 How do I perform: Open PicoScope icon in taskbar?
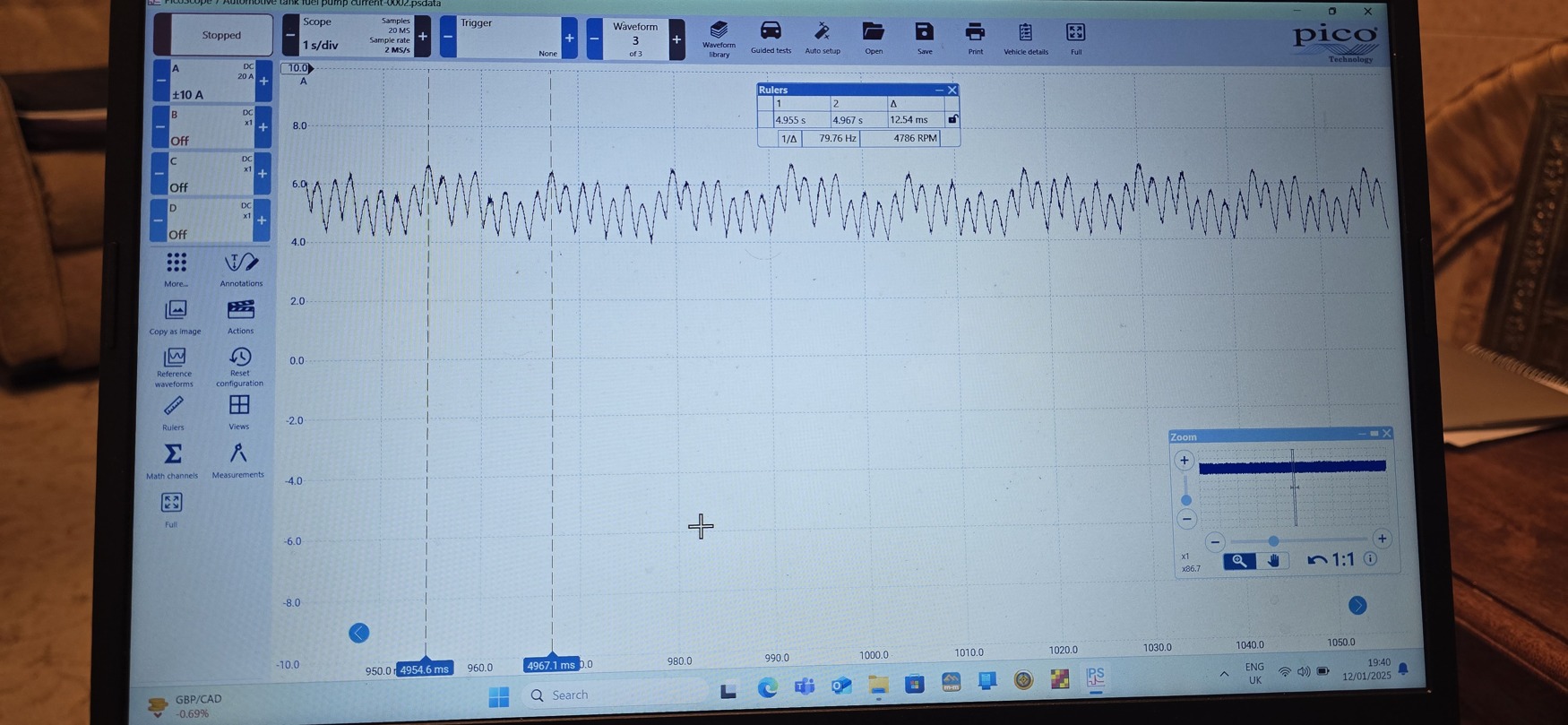tap(1095, 678)
